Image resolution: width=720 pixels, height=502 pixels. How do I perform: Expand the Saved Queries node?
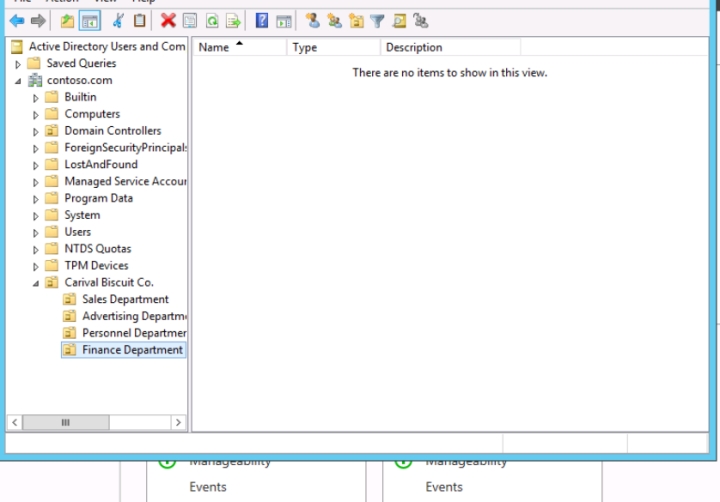pyautogui.click(x=19, y=64)
